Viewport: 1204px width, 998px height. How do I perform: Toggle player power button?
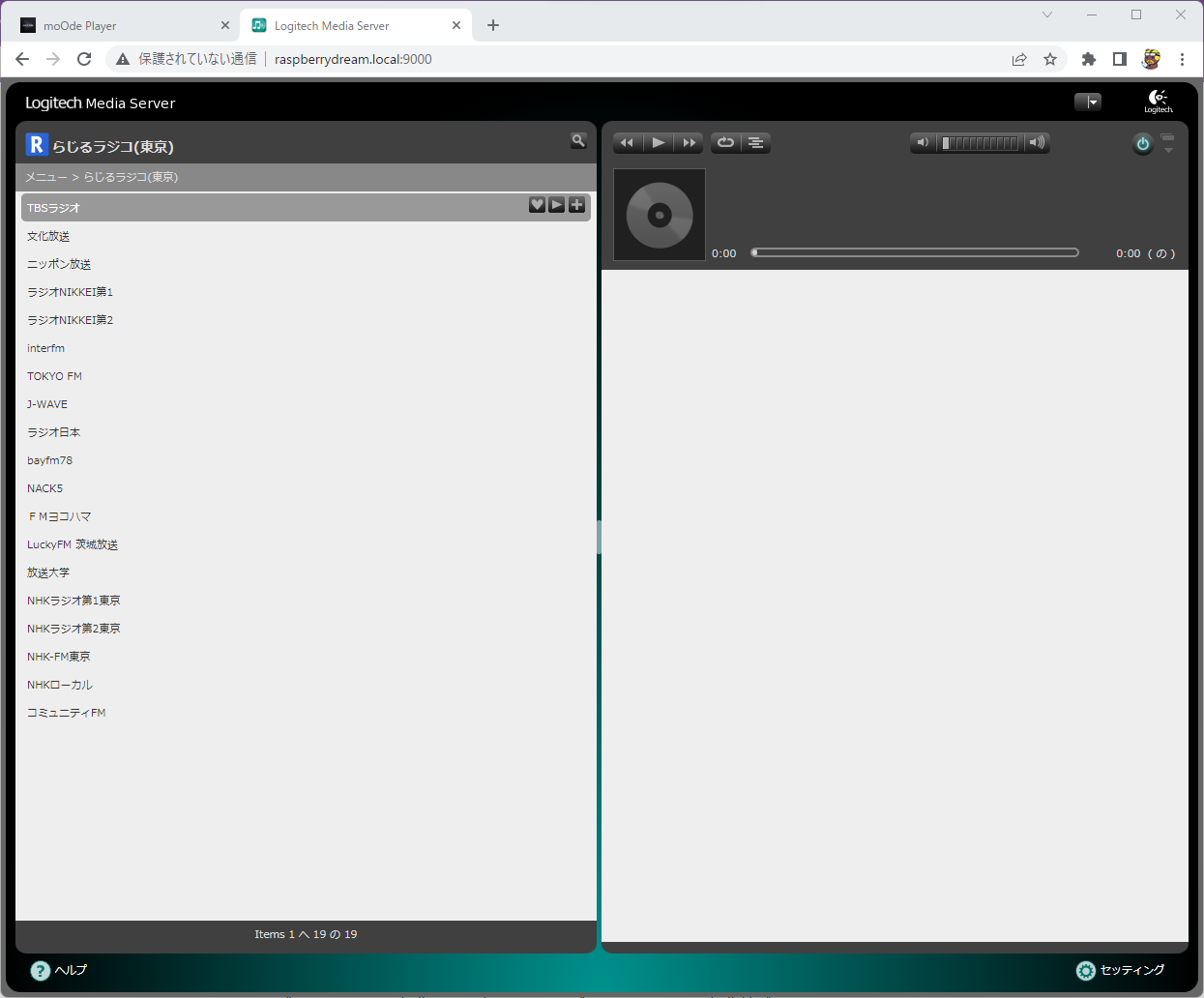tap(1143, 144)
